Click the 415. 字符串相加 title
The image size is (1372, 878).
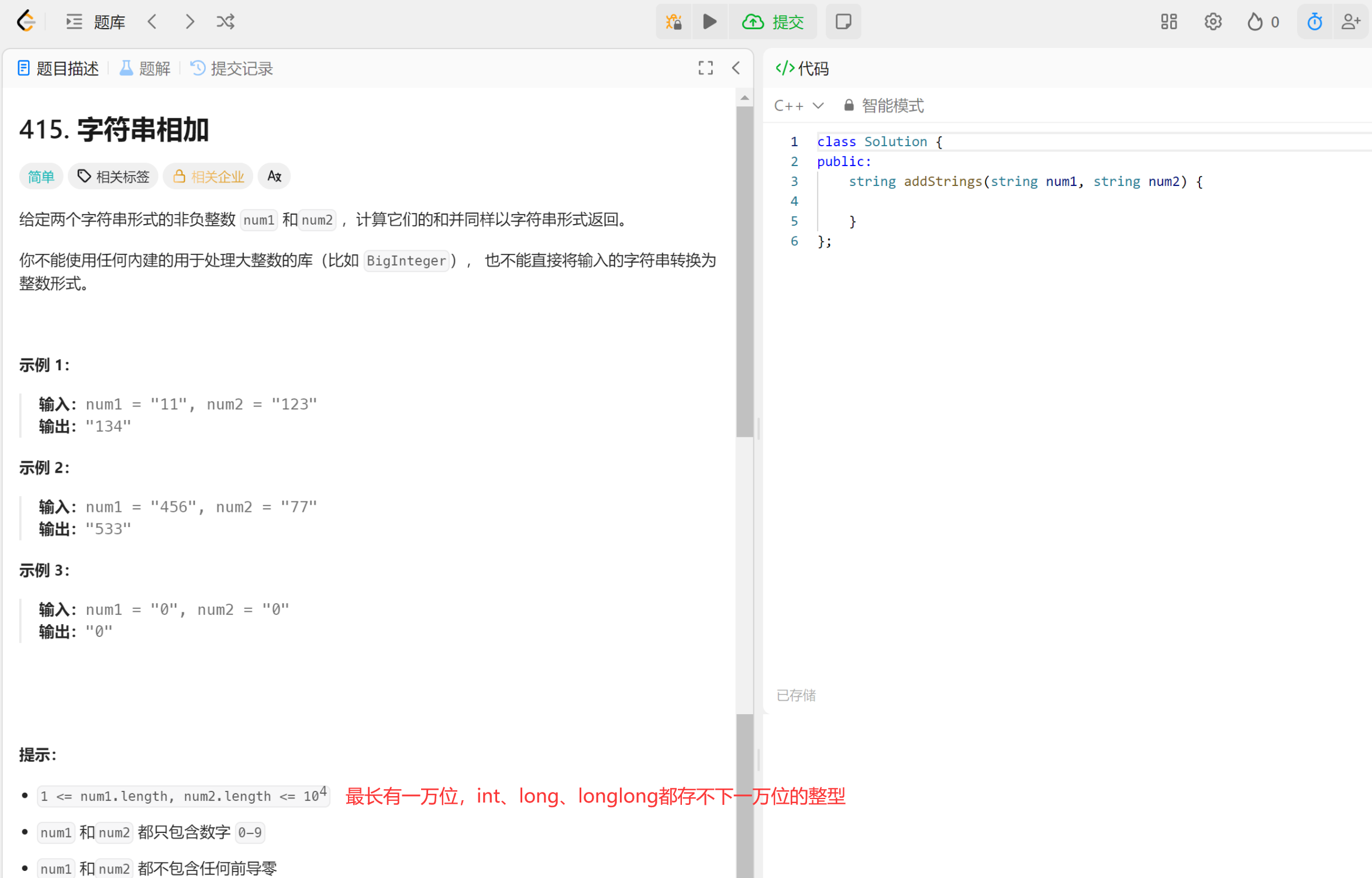114,129
